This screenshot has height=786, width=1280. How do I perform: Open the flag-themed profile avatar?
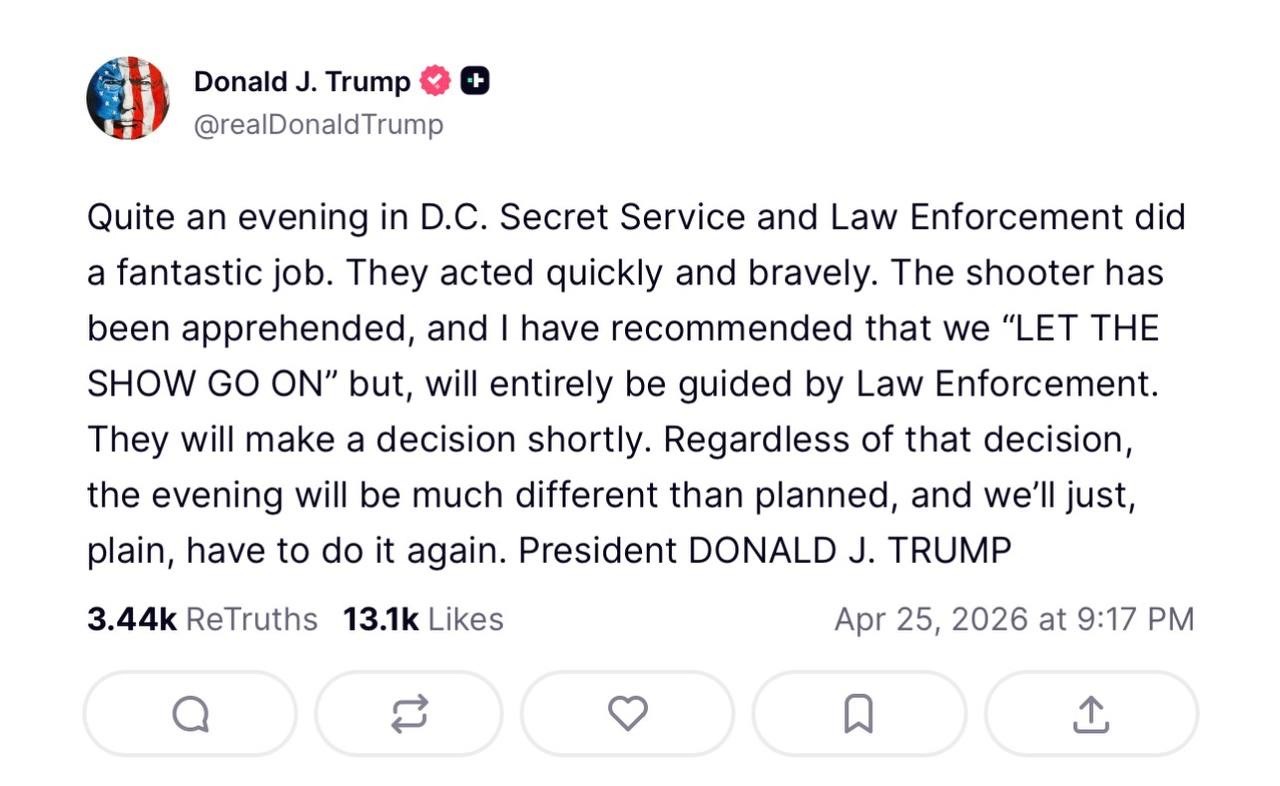pyautogui.click(x=128, y=98)
